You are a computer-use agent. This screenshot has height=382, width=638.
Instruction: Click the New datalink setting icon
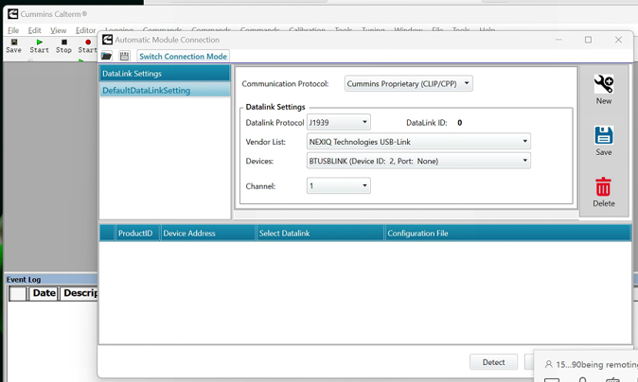(603, 84)
